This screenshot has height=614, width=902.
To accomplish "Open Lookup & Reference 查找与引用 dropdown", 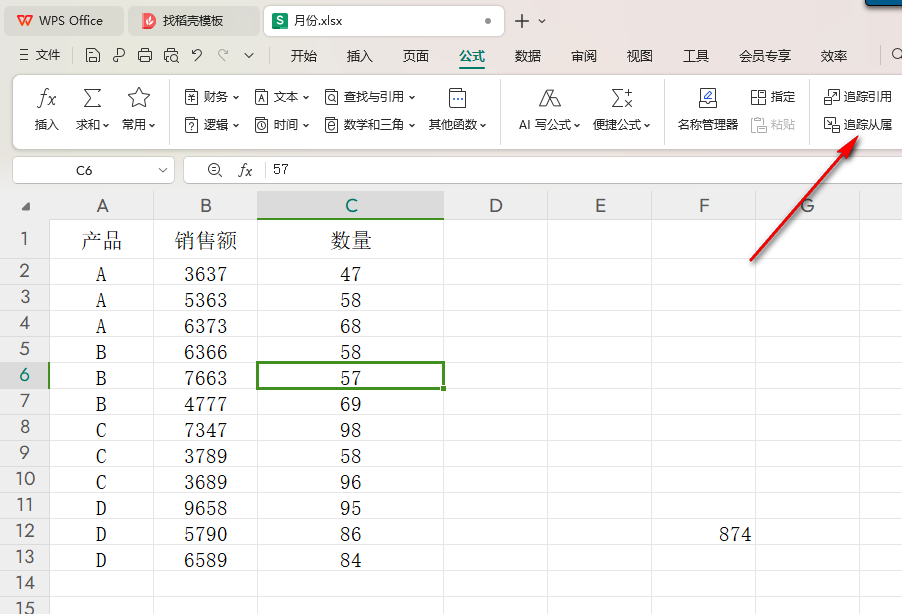I will pos(370,97).
